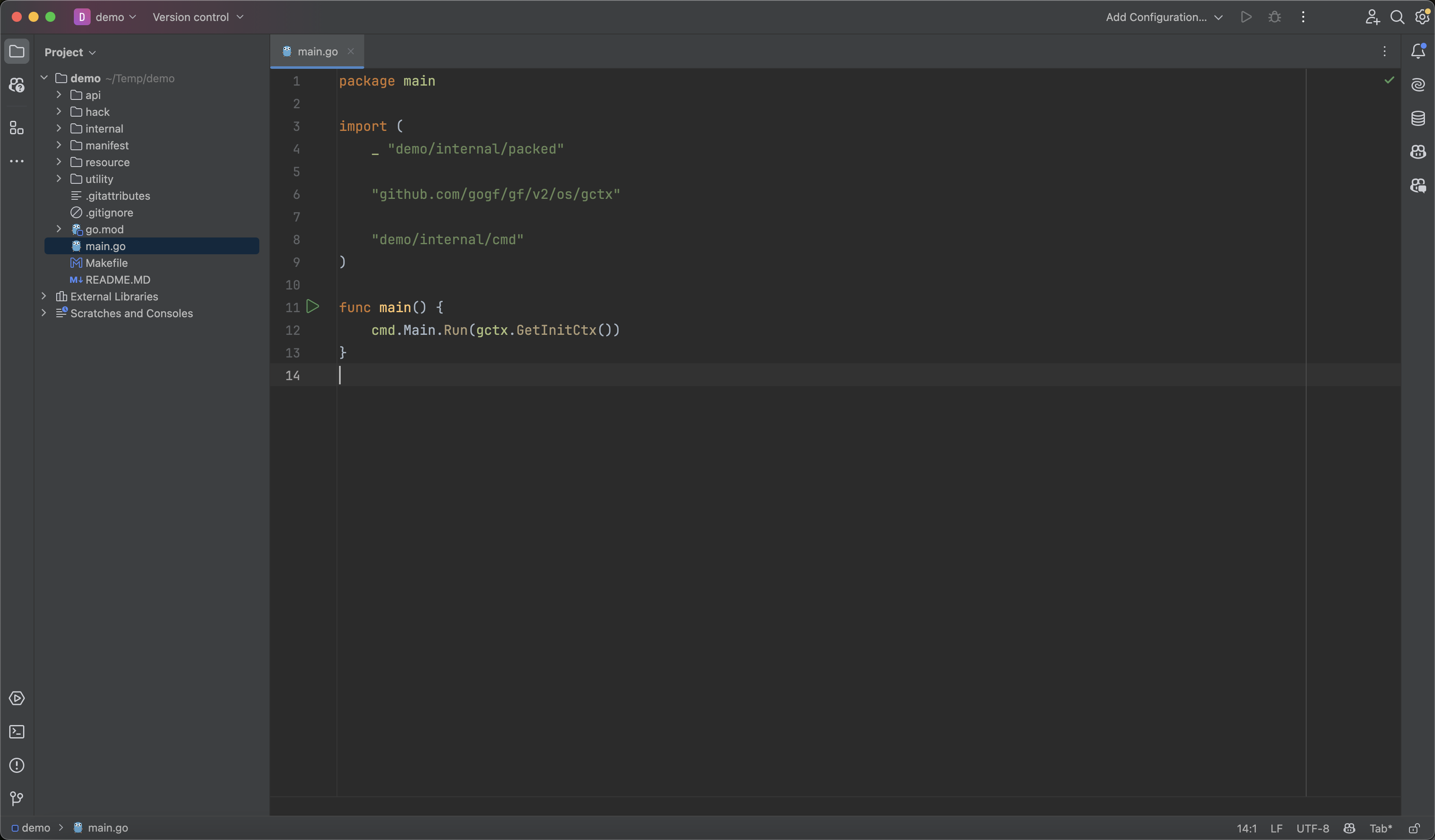
Task: Click the main.go tab
Action: tap(317, 51)
